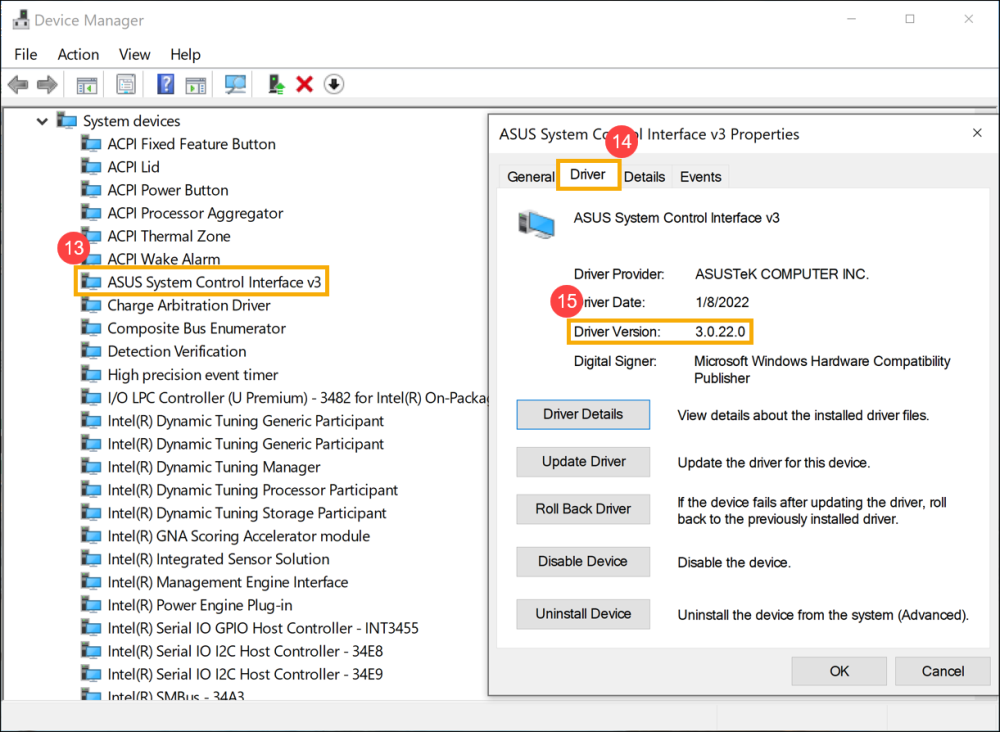This screenshot has height=732, width=1000.
Task: Select Intel(R) Serial IO GPIO Host Controller
Action: coord(263,629)
